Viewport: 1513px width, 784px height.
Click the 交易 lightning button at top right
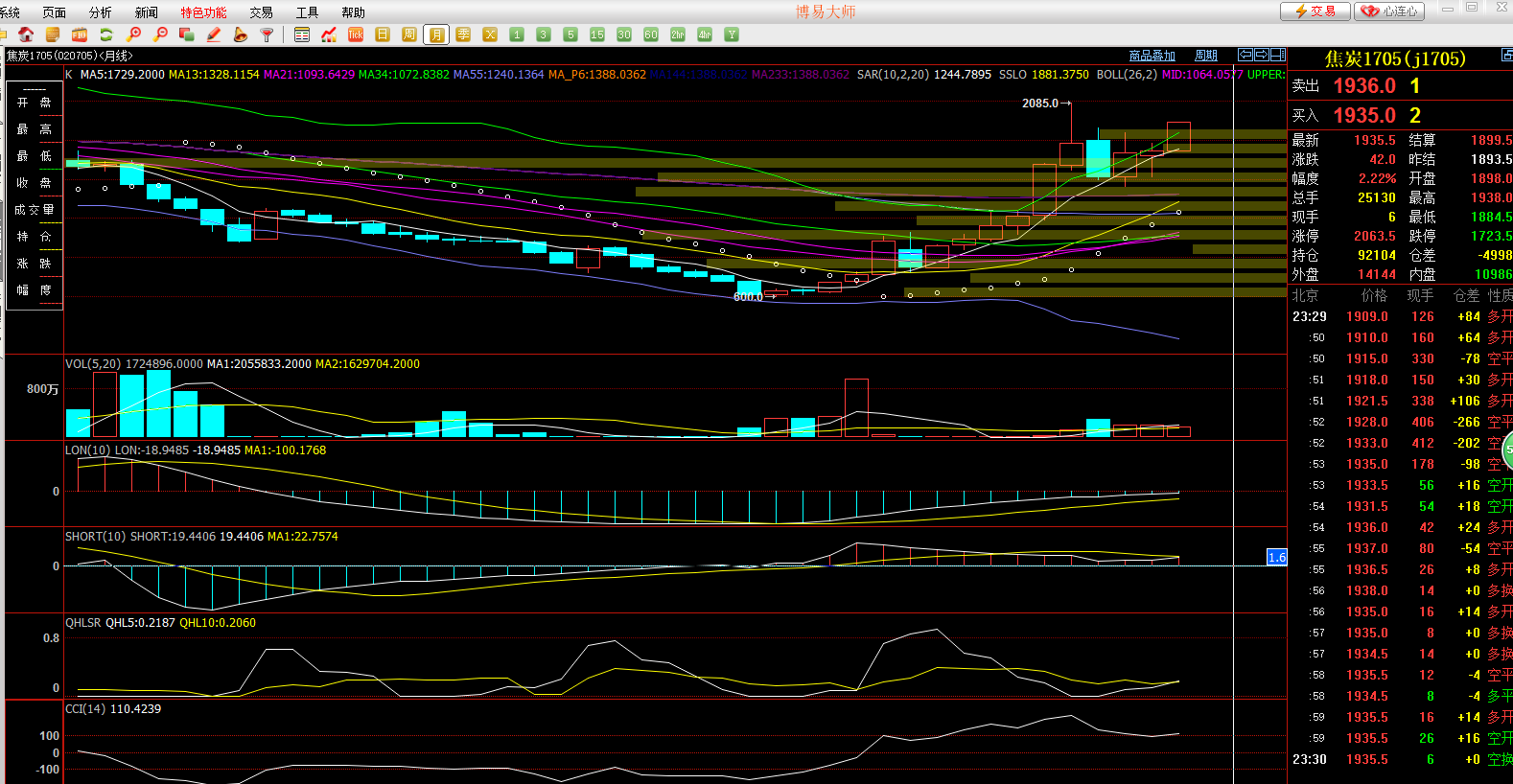pyautogui.click(x=1315, y=12)
